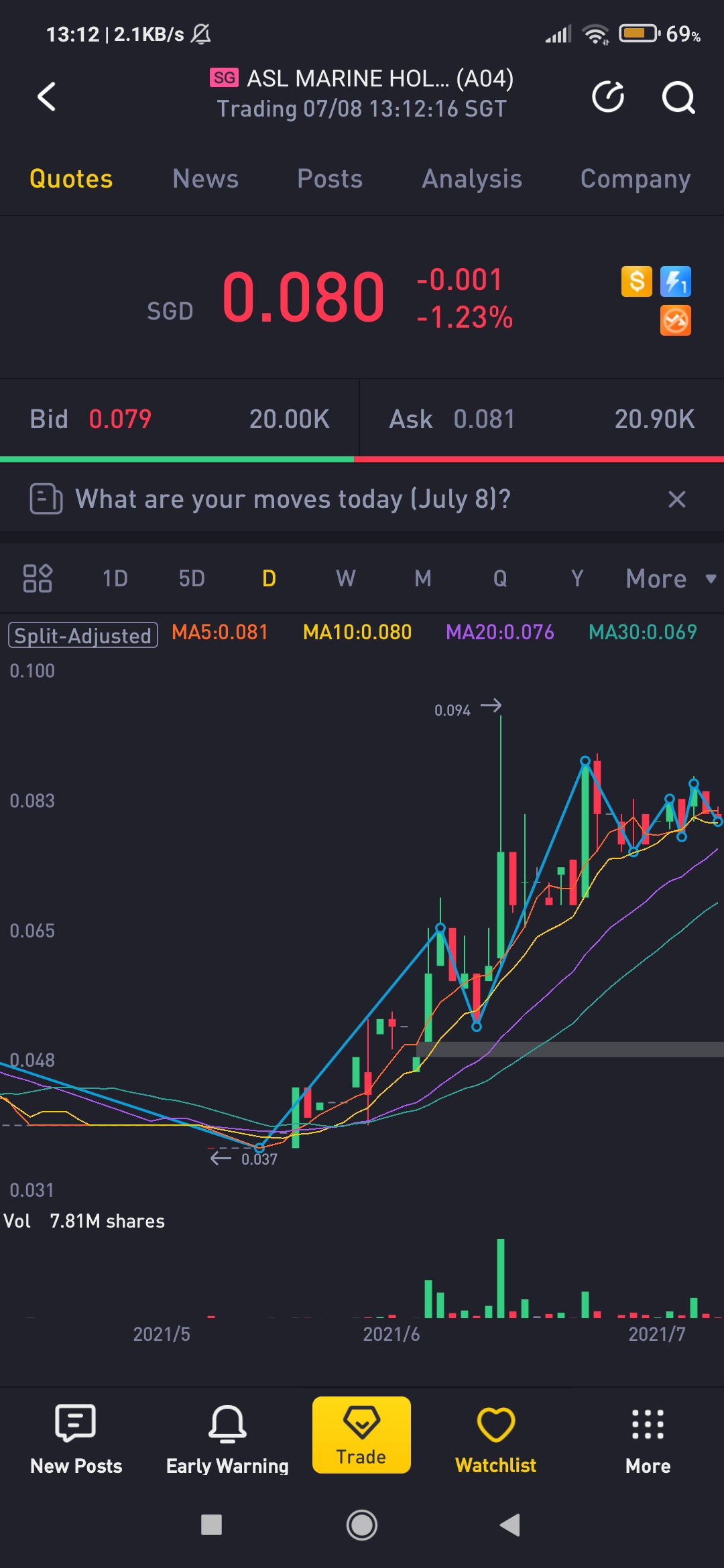Expand the More chart periods dropdown
The height and width of the screenshot is (1568, 724).
click(670, 578)
